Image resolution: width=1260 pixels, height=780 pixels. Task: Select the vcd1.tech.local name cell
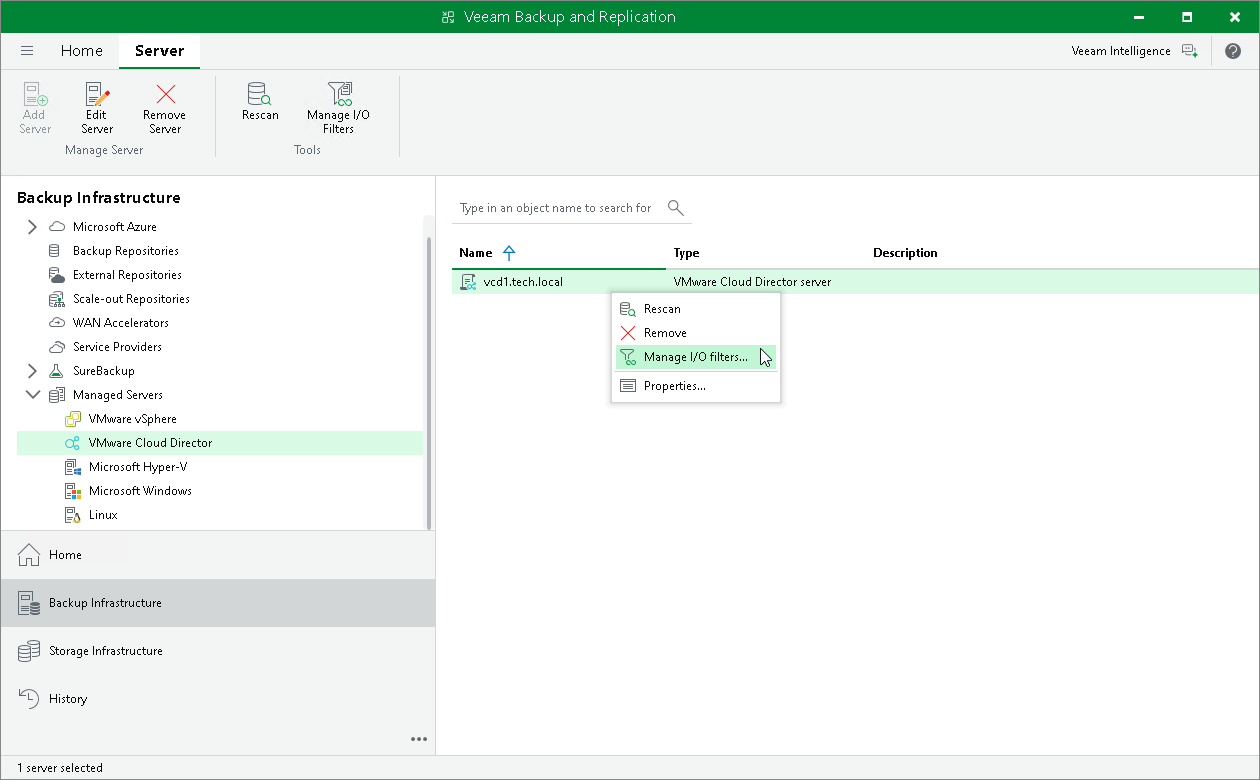pos(523,282)
